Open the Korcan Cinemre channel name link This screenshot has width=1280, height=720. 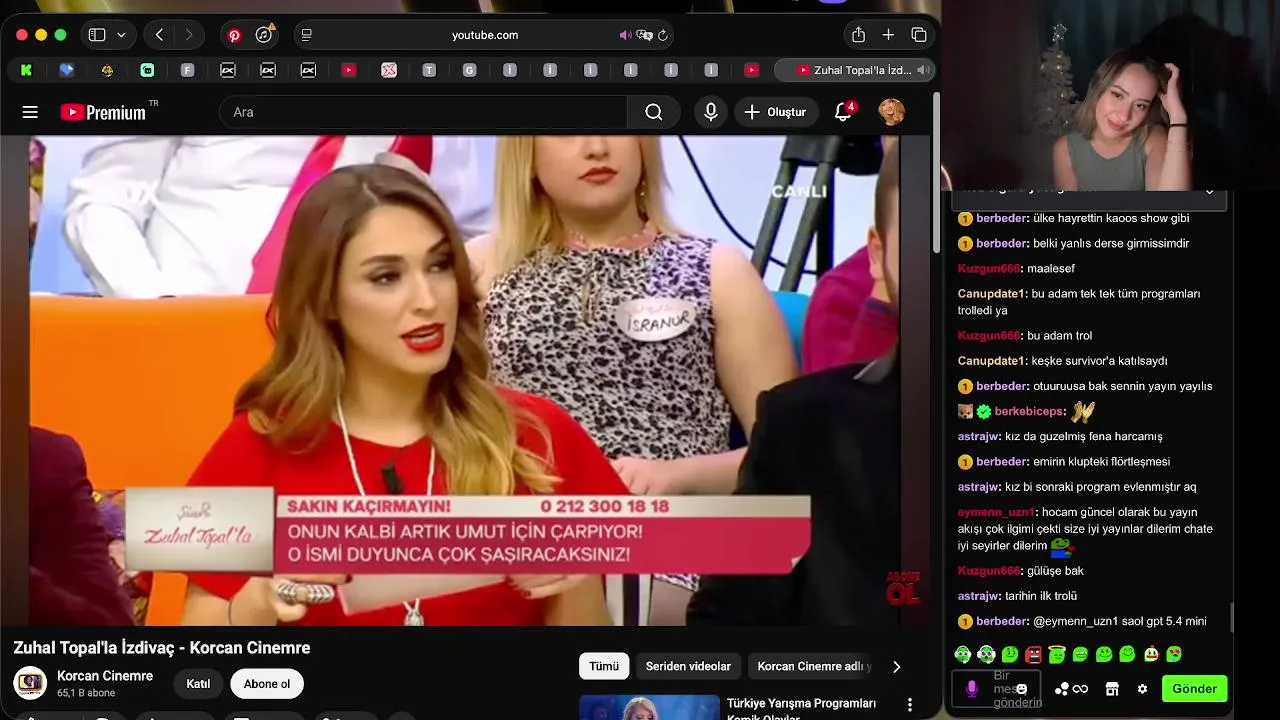click(x=105, y=676)
